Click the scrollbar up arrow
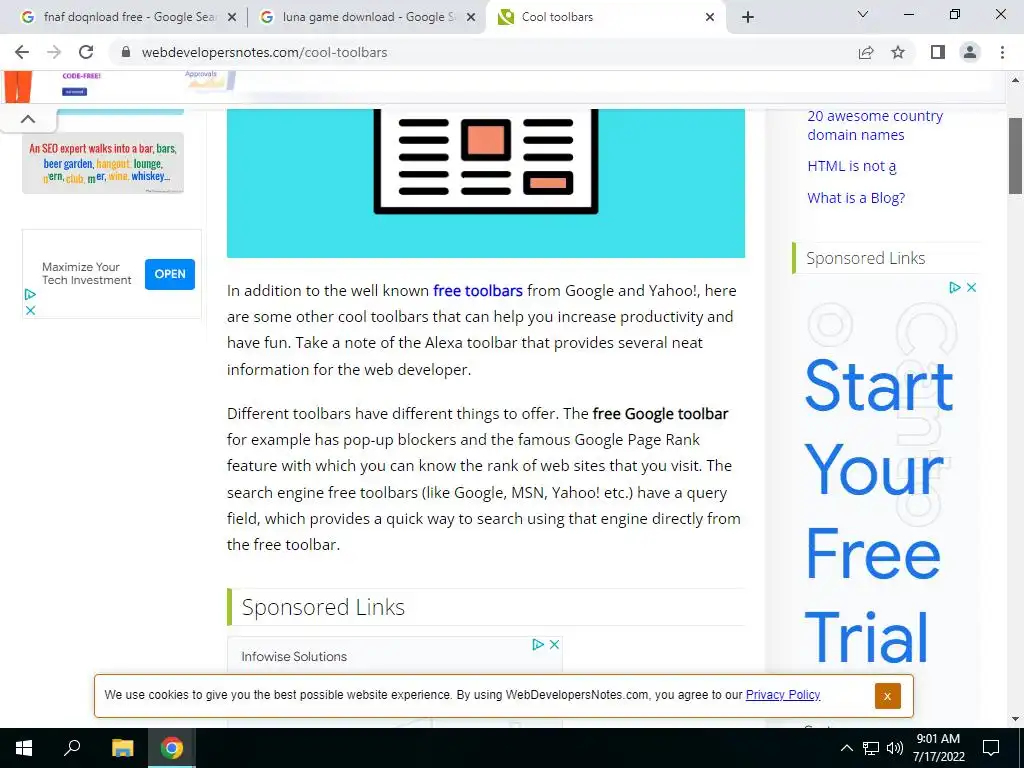 (x=1016, y=80)
